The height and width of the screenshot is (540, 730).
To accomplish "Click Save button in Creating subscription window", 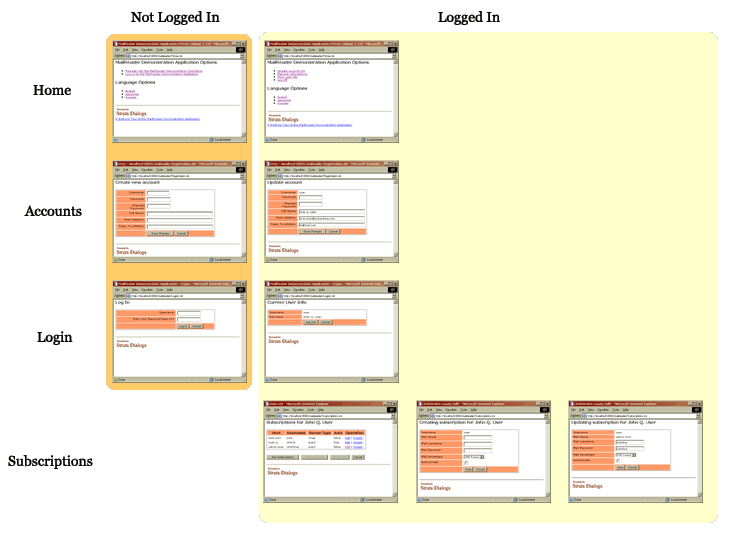I will [x=468, y=469].
